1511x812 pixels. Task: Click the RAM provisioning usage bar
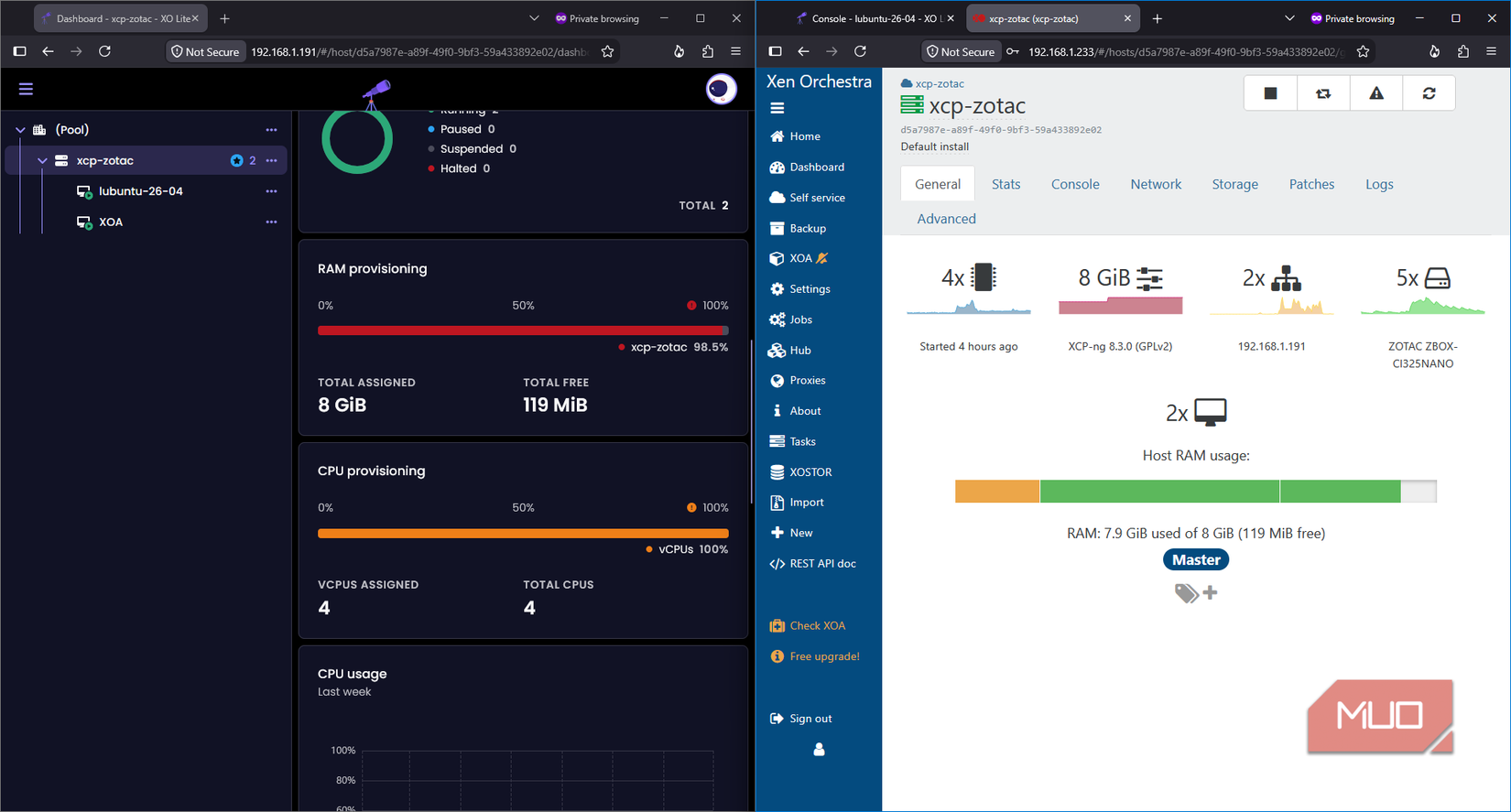523,330
